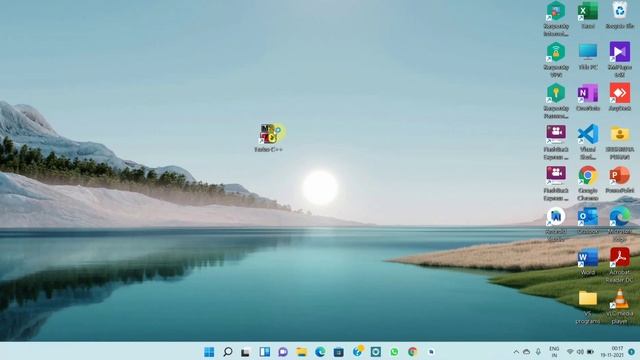The image size is (640, 360).
Task: Select the Turbo C++ desktop shortcut
Action: [x=269, y=138]
